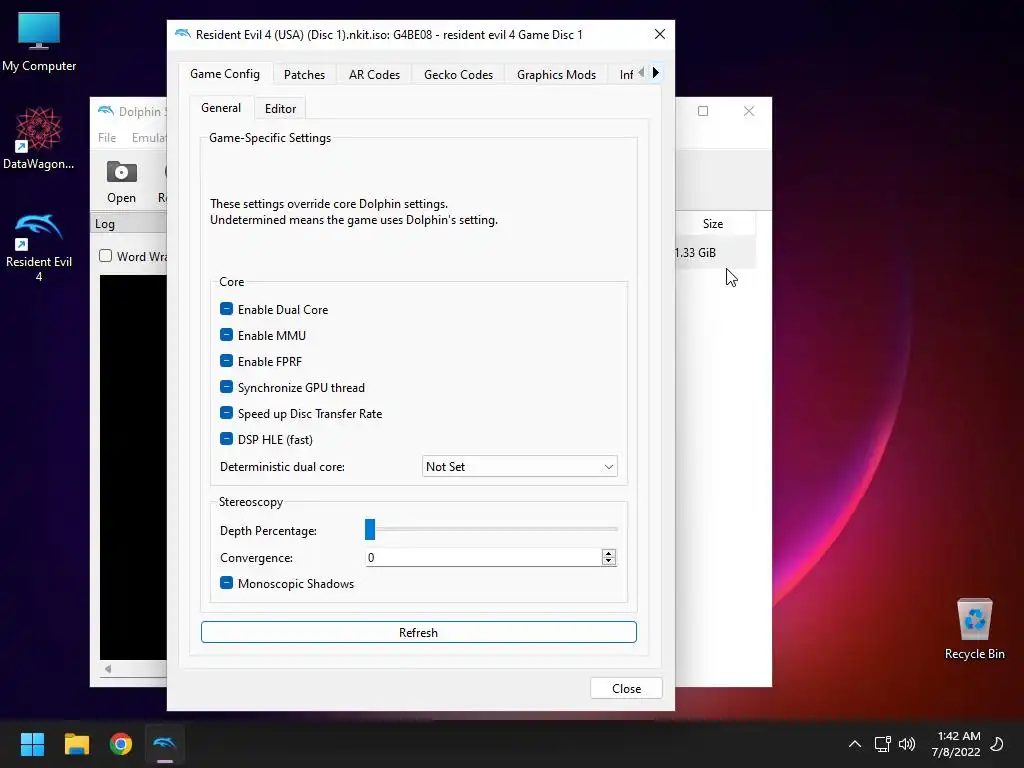
Task: Launch Google Chrome from the taskbar
Action: tap(121, 744)
